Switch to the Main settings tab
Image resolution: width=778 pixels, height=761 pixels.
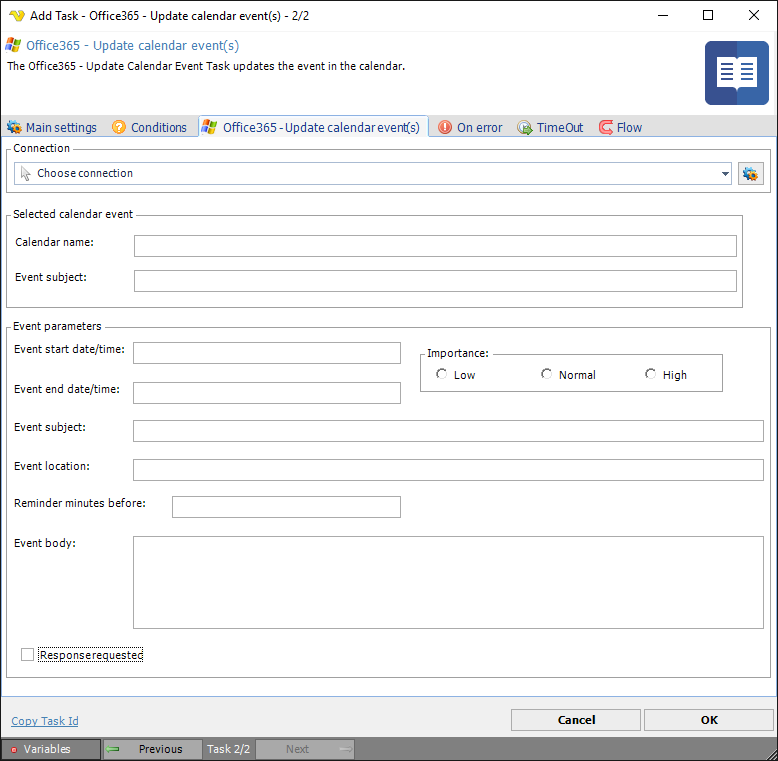click(x=52, y=127)
